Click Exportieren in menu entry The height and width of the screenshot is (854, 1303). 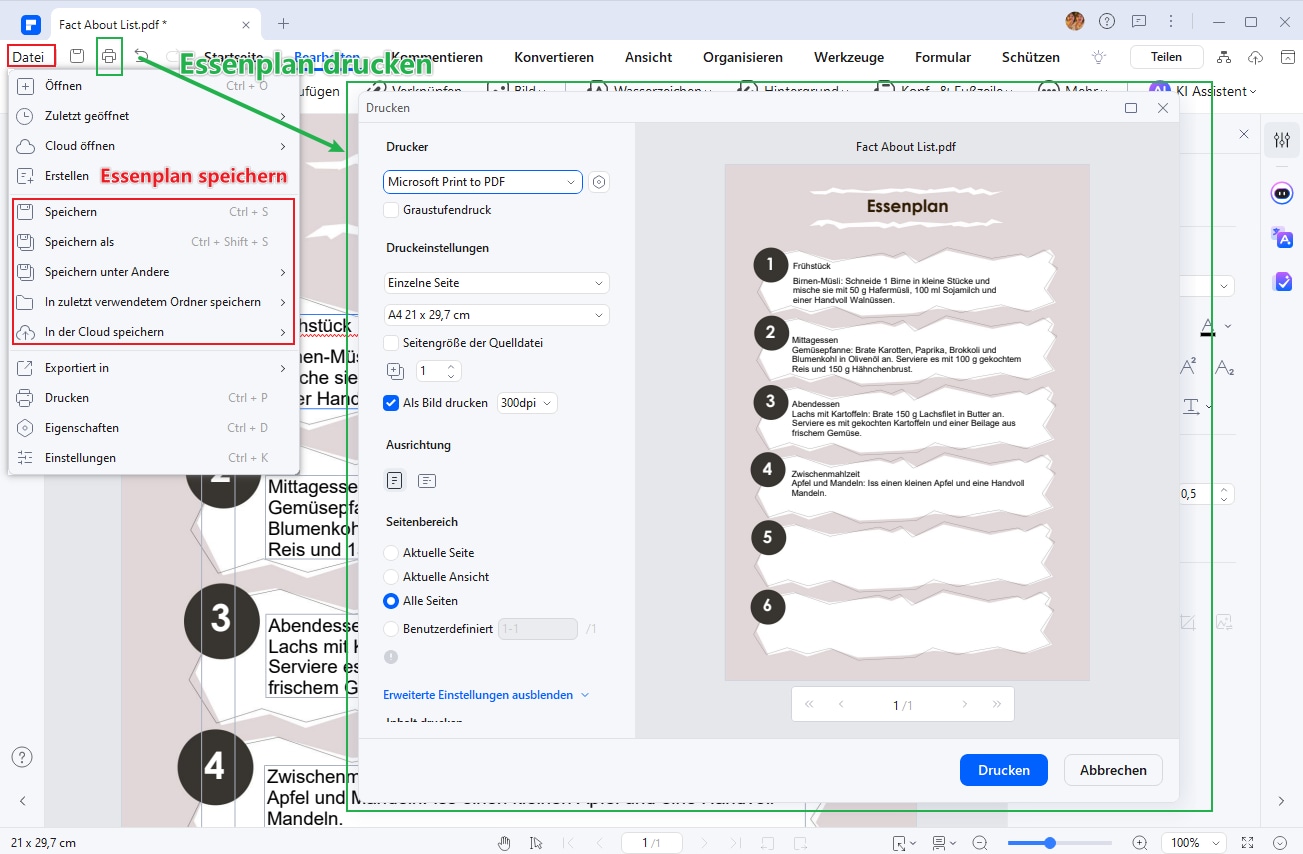153,368
